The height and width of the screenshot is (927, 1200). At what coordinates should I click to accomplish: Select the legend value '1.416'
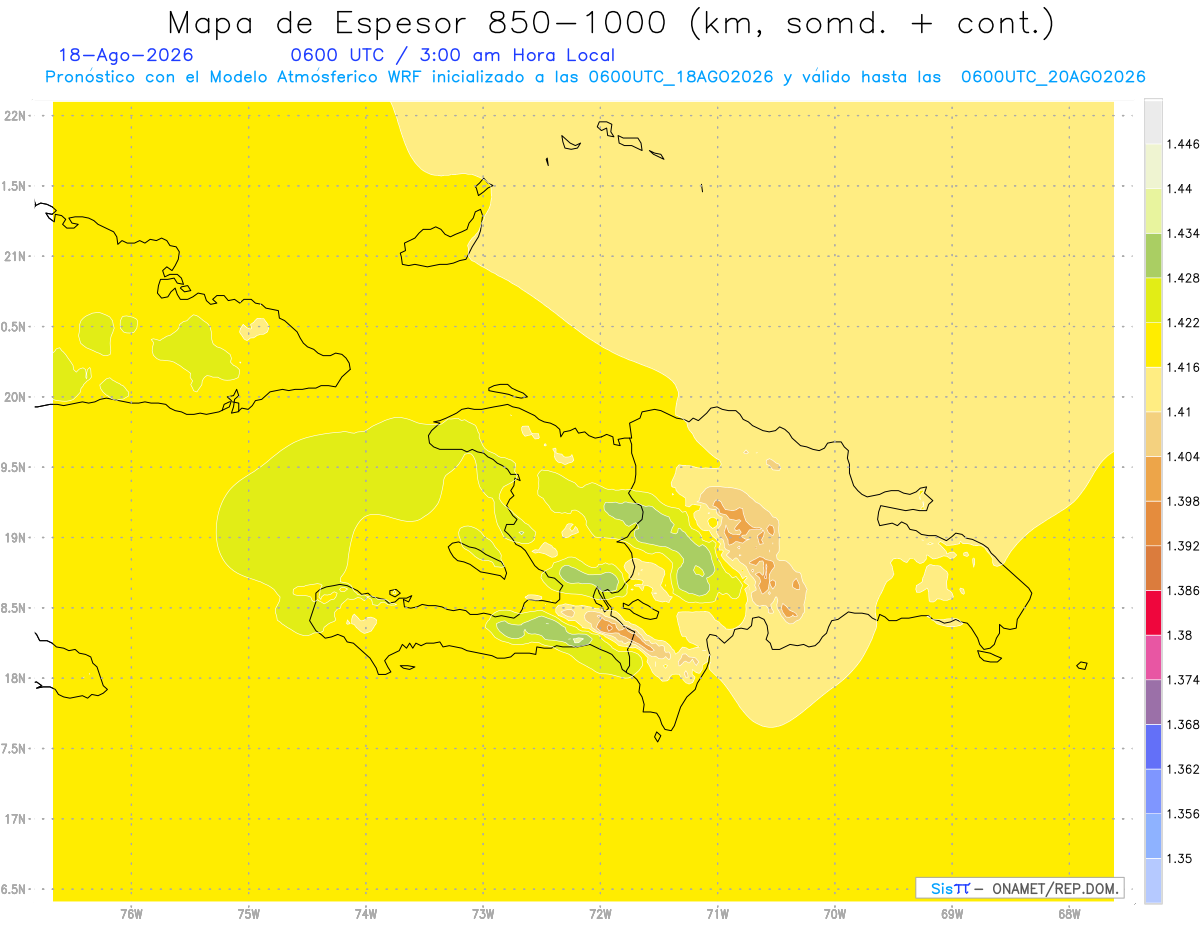pos(1183,368)
